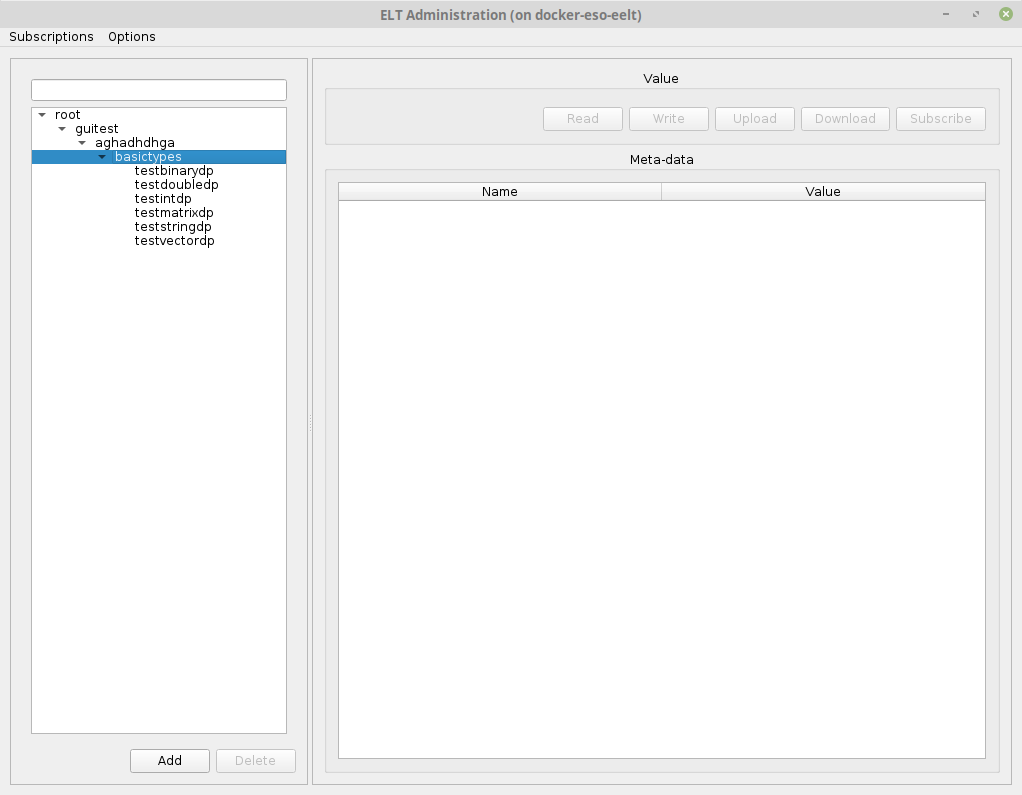The width and height of the screenshot is (1022, 795).
Task: Select testbinarydp in the tree
Action: (x=174, y=171)
